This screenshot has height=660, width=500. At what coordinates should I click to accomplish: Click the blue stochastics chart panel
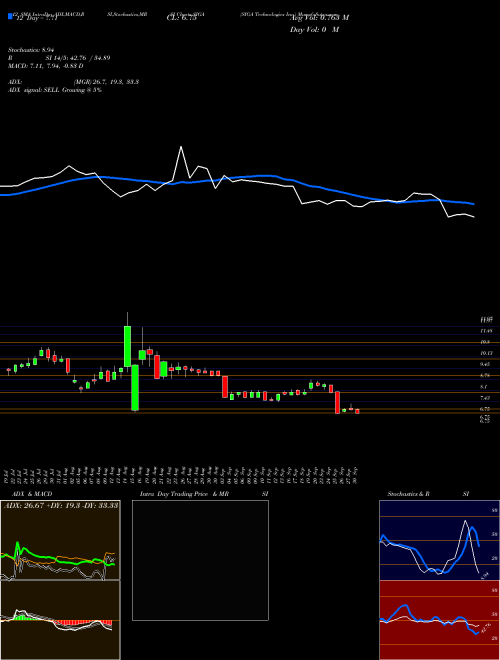click(x=439, y=540)
